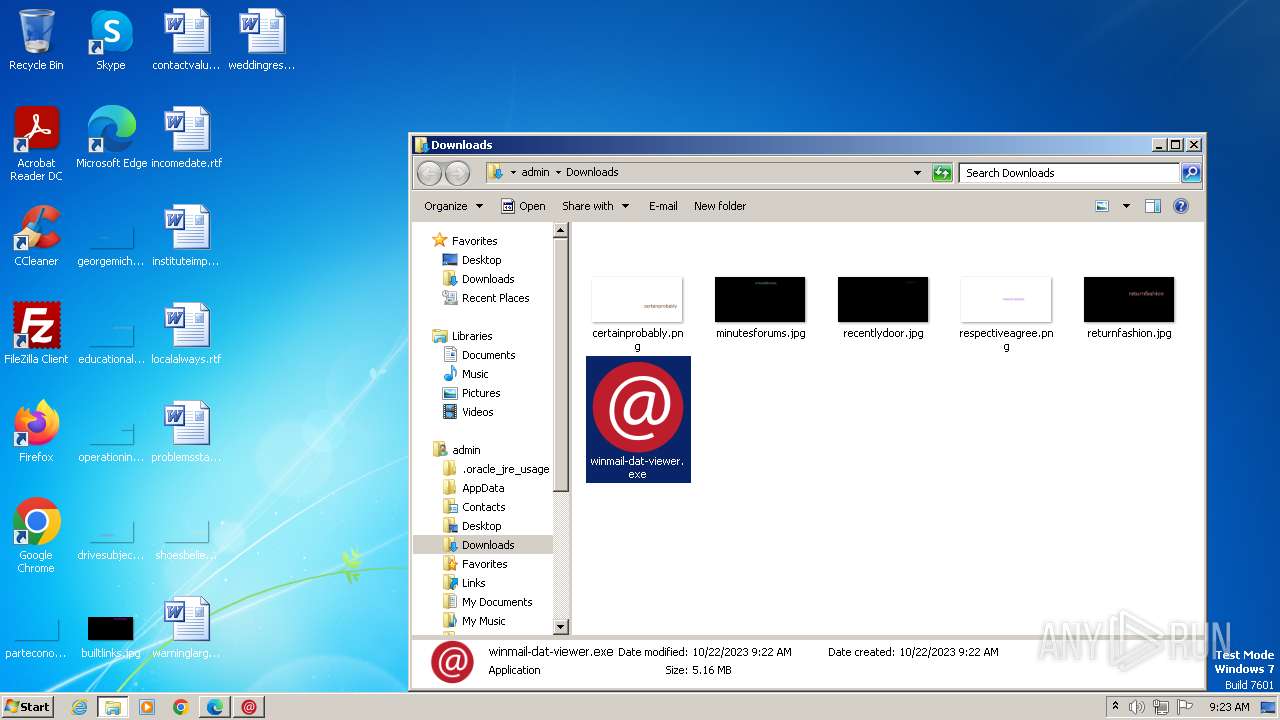Toggle the preview pane icon

pos(1153,206)
